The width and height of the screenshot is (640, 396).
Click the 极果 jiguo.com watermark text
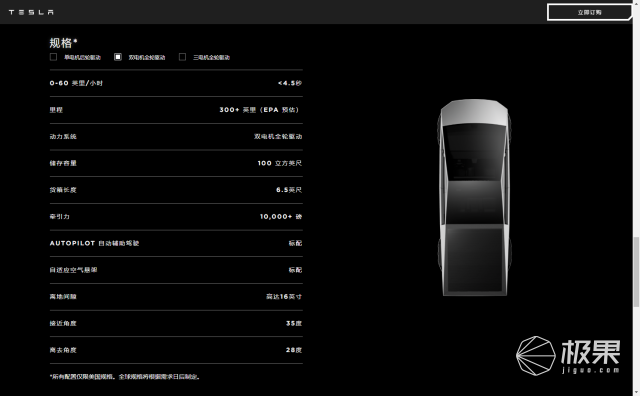point(591,356)
